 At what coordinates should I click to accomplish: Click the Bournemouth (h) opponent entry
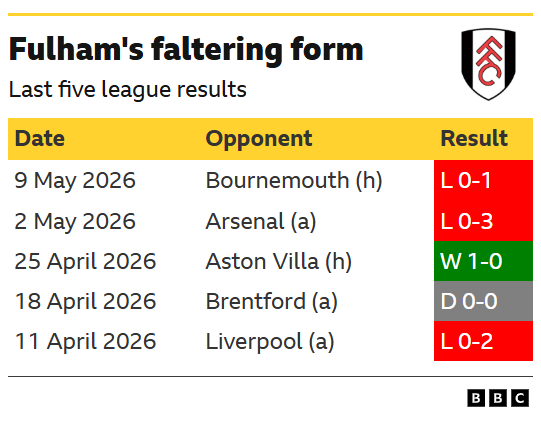click(x=294, y=180)
